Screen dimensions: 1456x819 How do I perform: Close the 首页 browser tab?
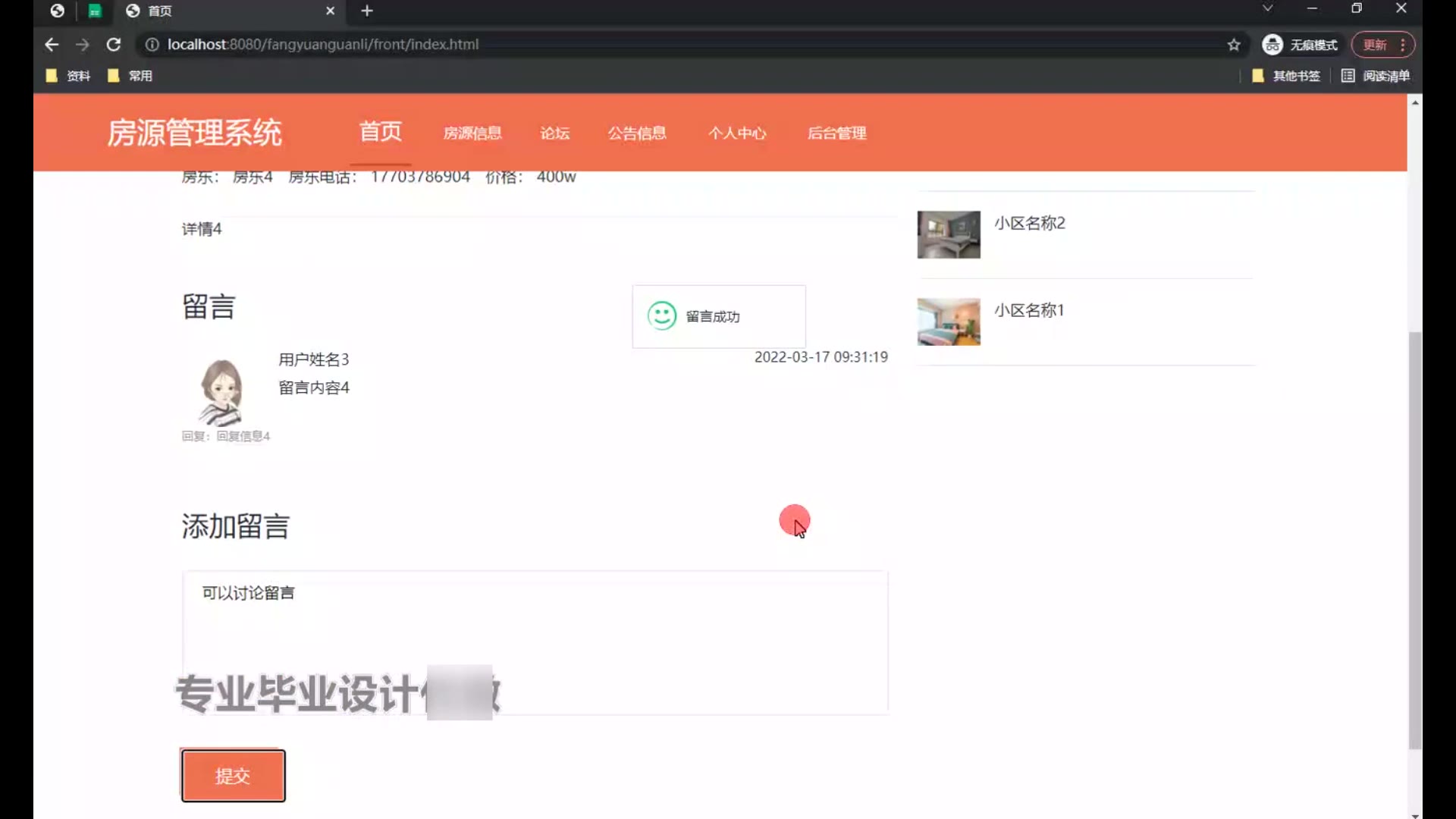click(x=330, y=11)
